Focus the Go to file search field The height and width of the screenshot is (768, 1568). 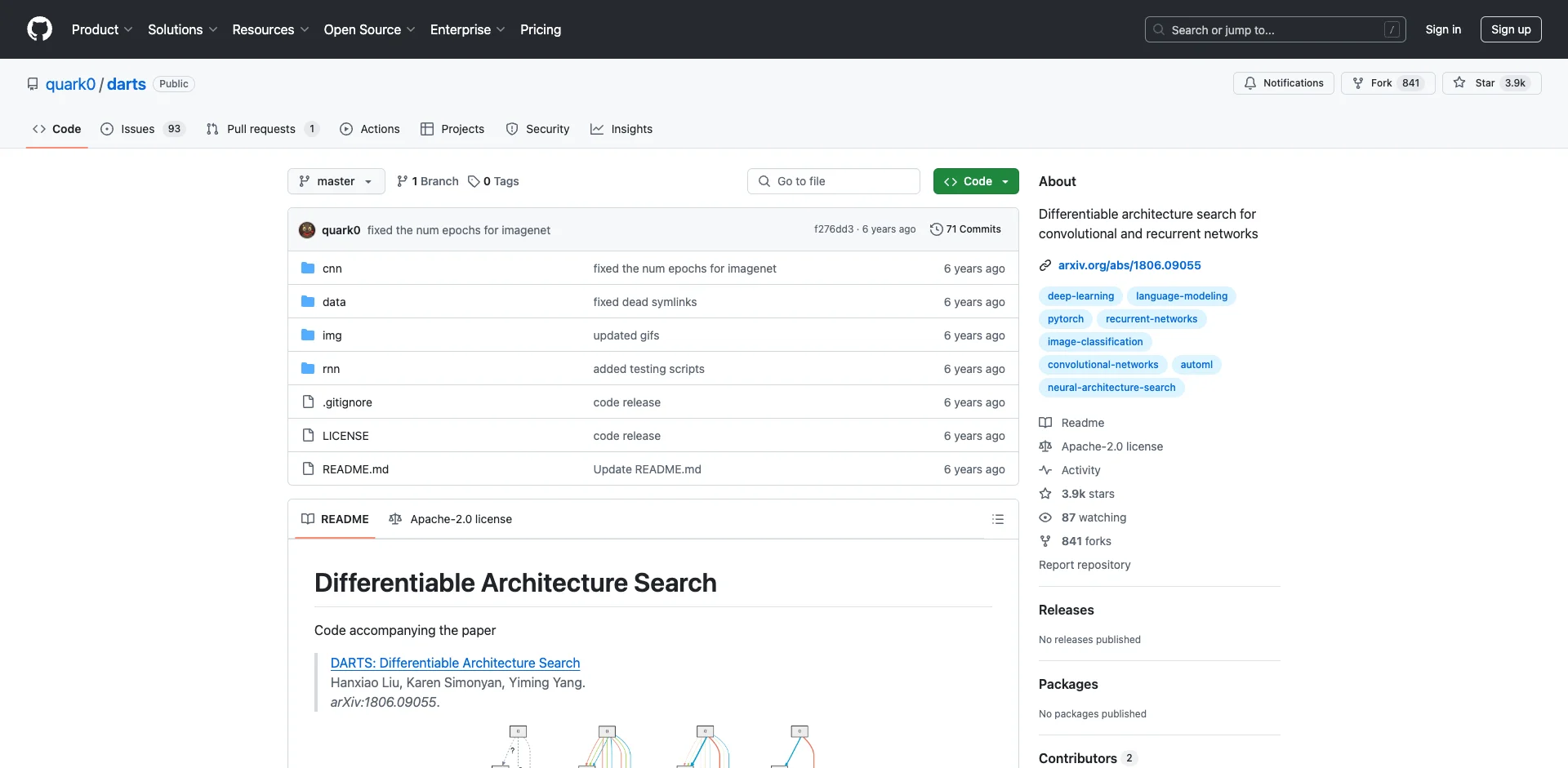pos(834,181)
